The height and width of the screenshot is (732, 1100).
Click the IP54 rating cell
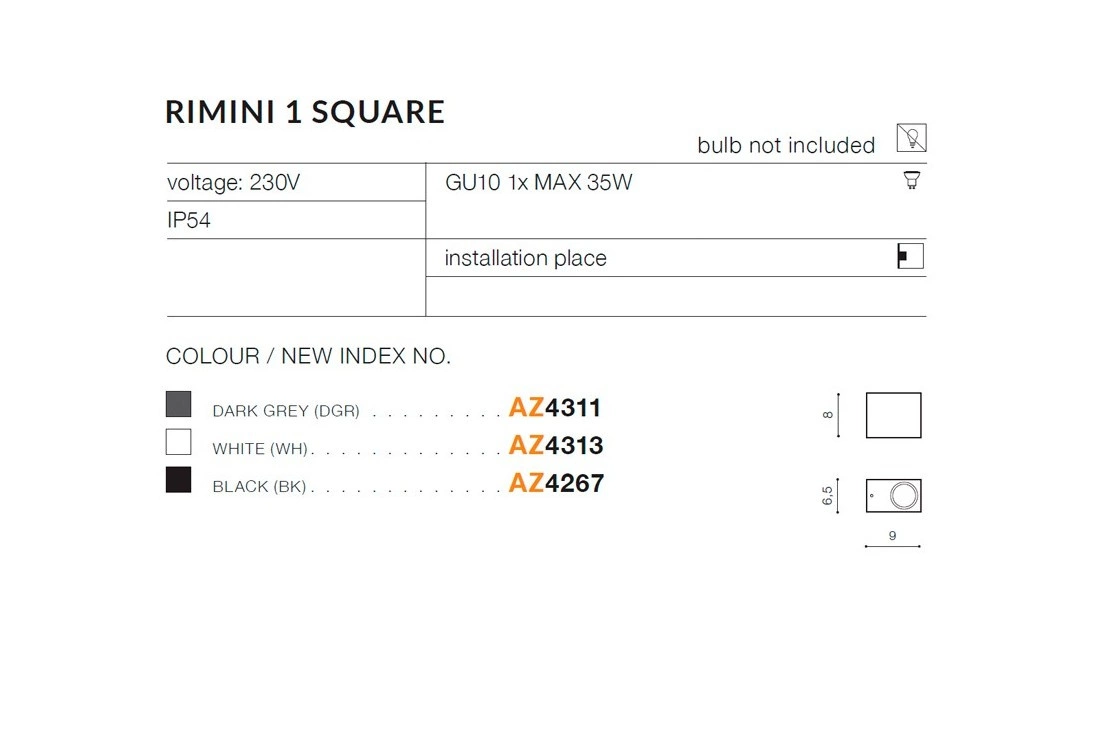189,221
